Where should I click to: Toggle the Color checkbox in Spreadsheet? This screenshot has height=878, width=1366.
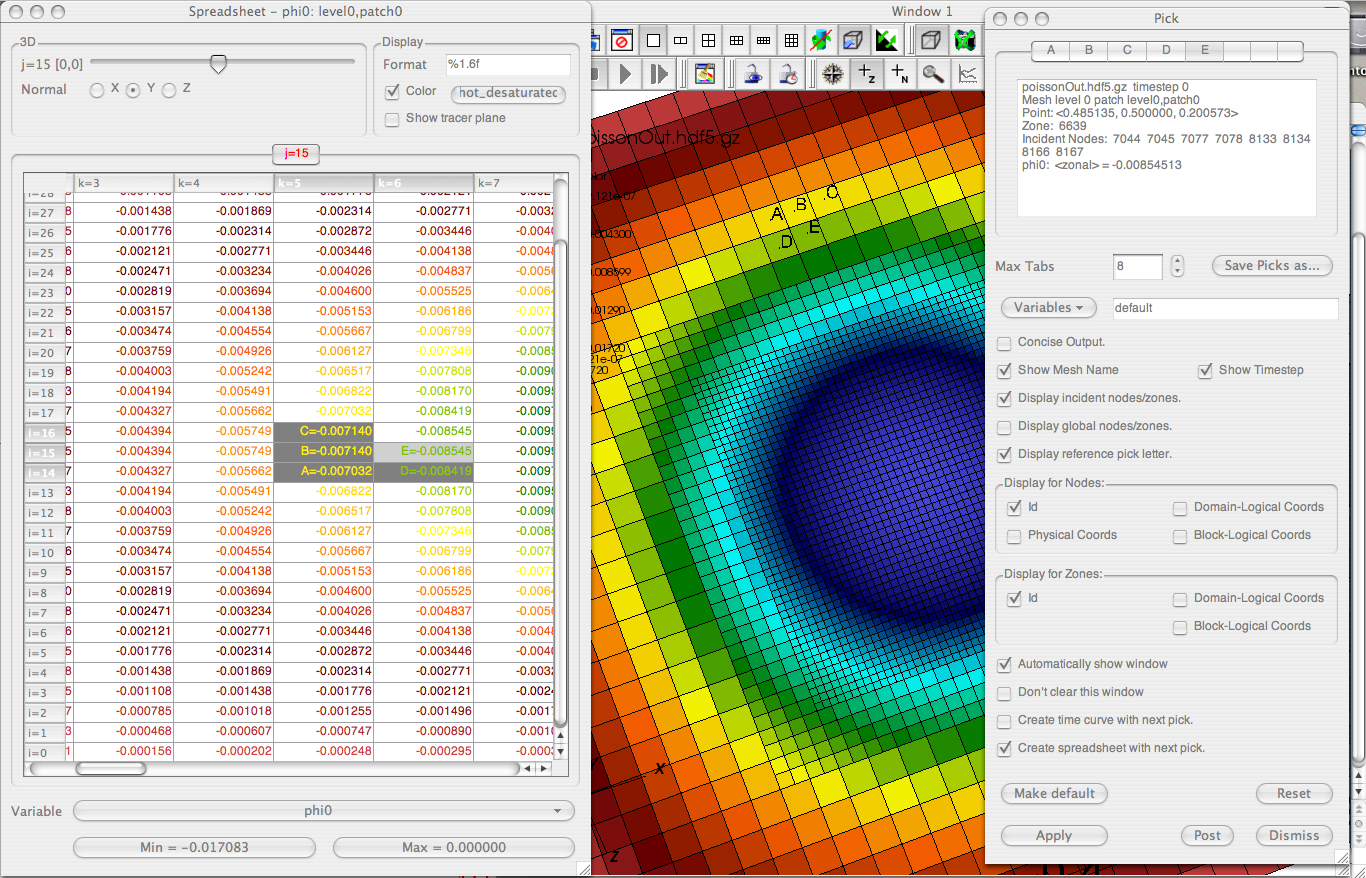tap(393, 92)
